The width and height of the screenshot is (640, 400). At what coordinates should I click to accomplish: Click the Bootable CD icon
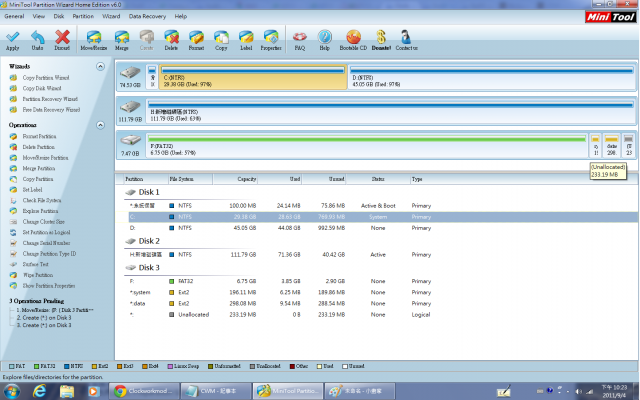tap(353, 37)
